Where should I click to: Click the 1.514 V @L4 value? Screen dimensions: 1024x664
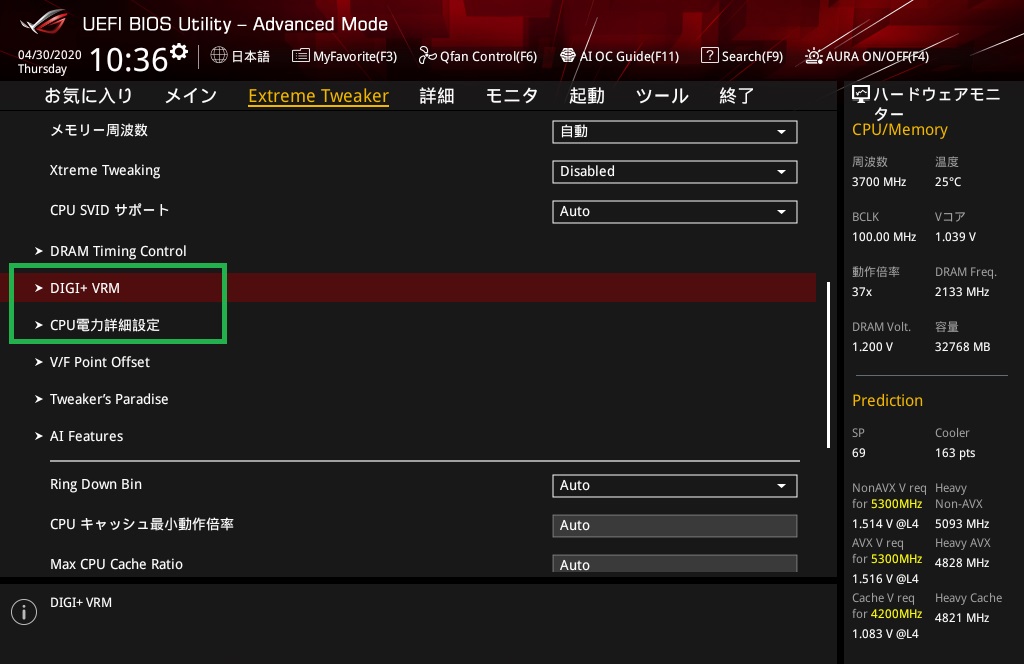tap(885, 524)
